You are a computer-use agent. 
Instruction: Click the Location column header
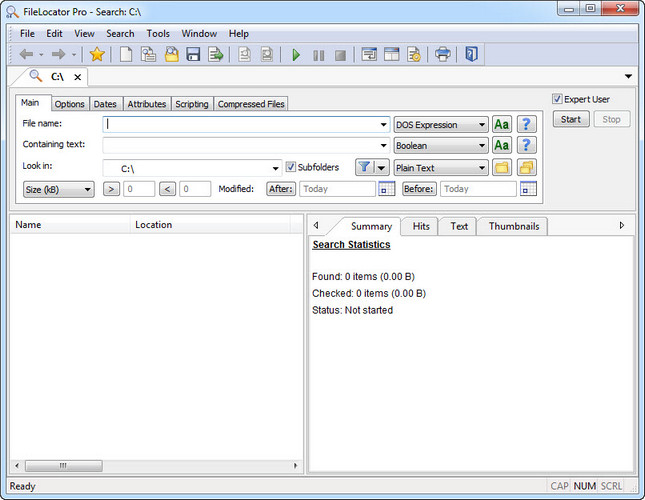(x=154, y=225)
